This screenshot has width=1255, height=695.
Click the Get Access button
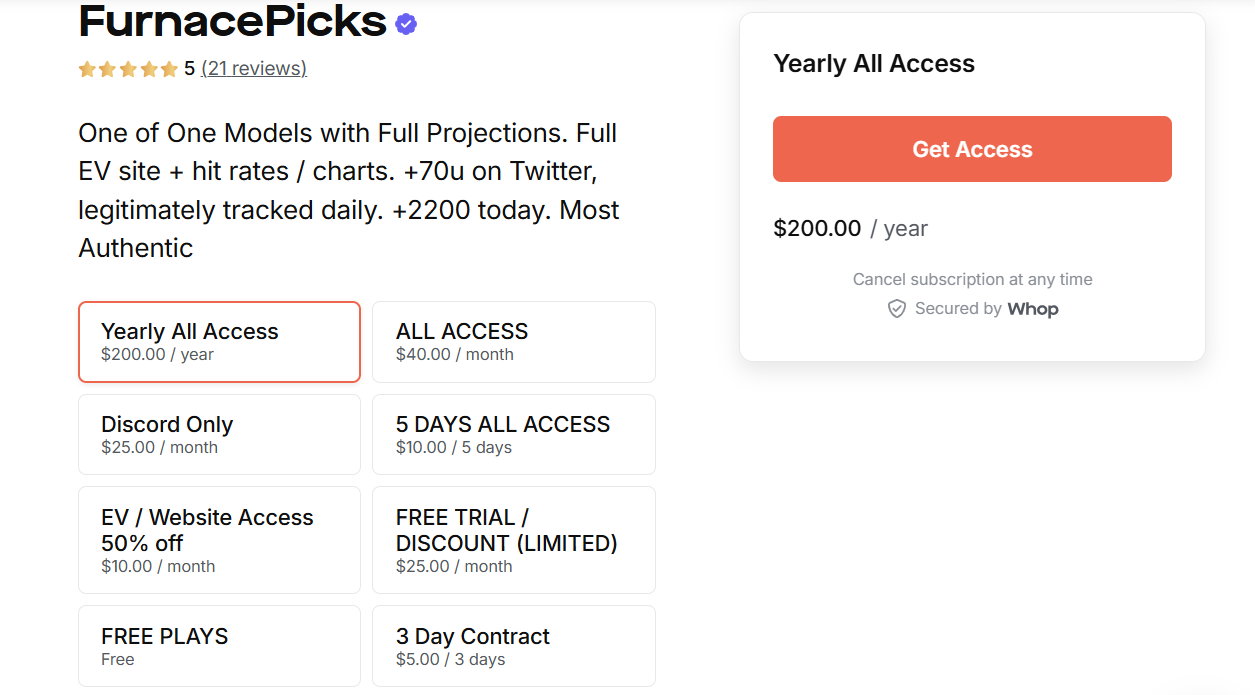point(971,148)
